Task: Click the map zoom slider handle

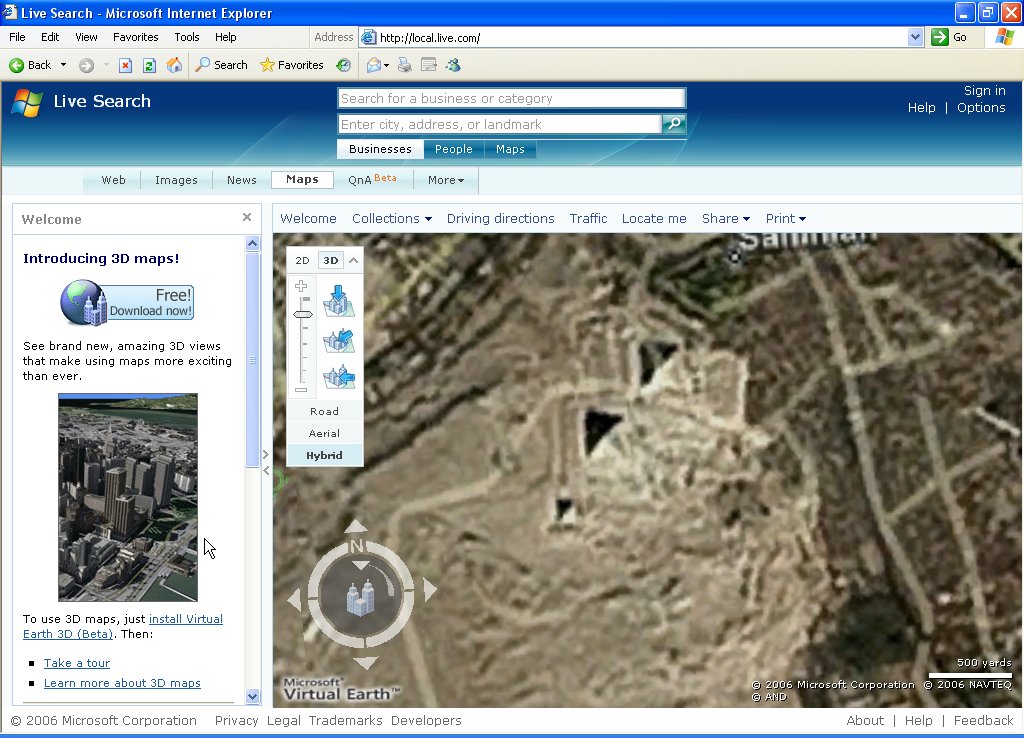Action: (302, 314)
